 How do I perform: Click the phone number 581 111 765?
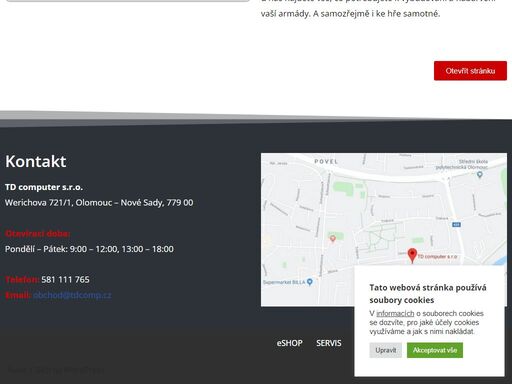(65, 279)
